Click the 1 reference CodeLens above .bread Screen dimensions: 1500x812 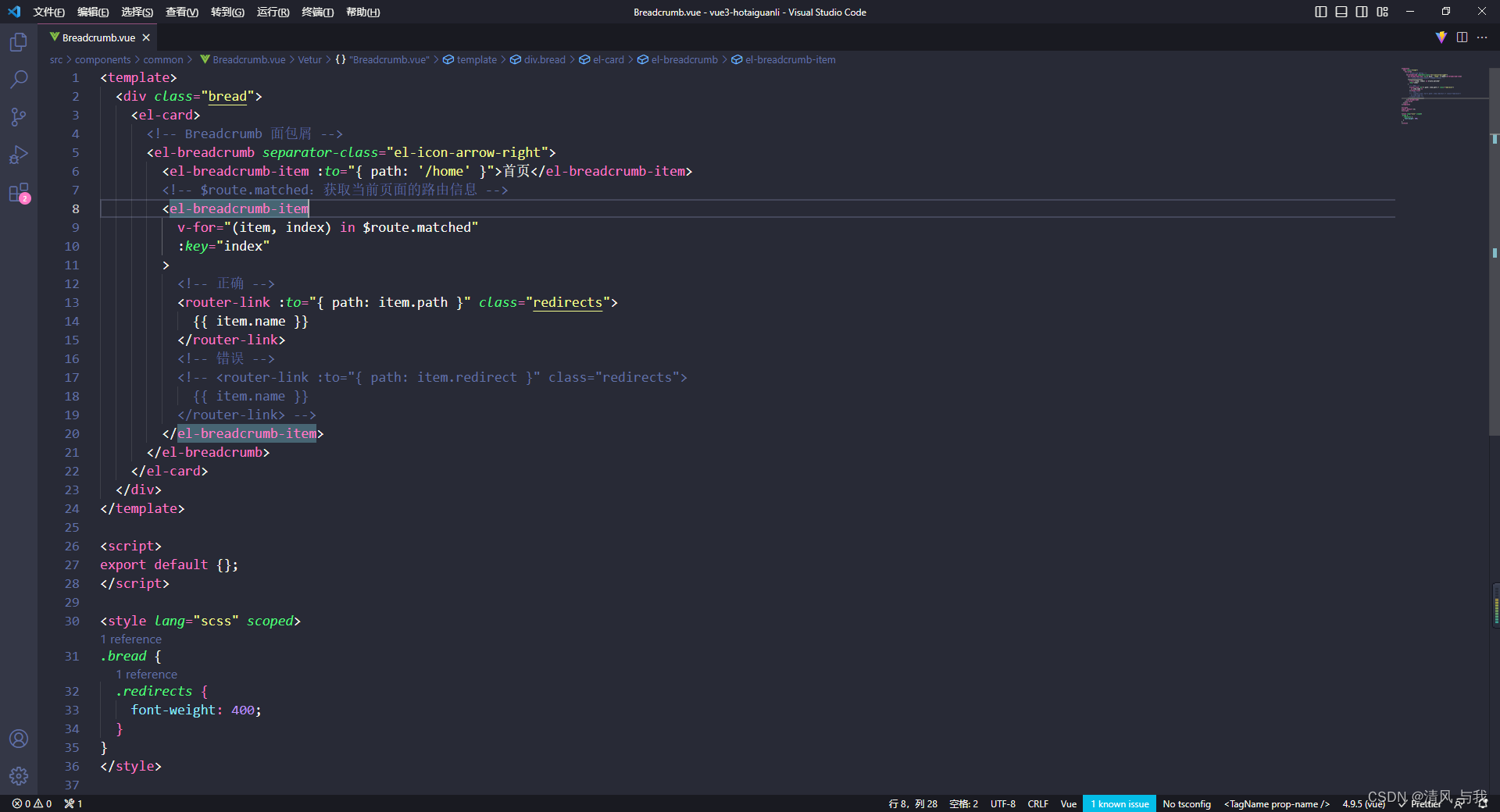point(130,639)
